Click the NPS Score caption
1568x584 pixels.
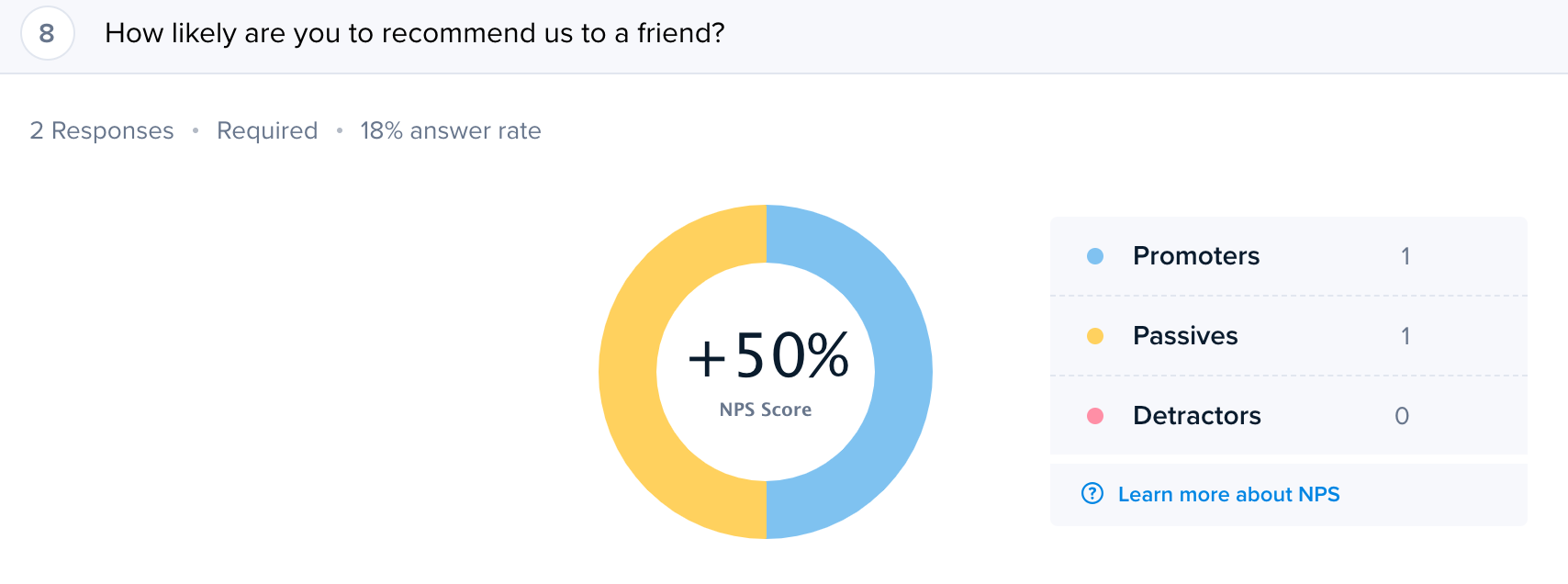[766, 410]
